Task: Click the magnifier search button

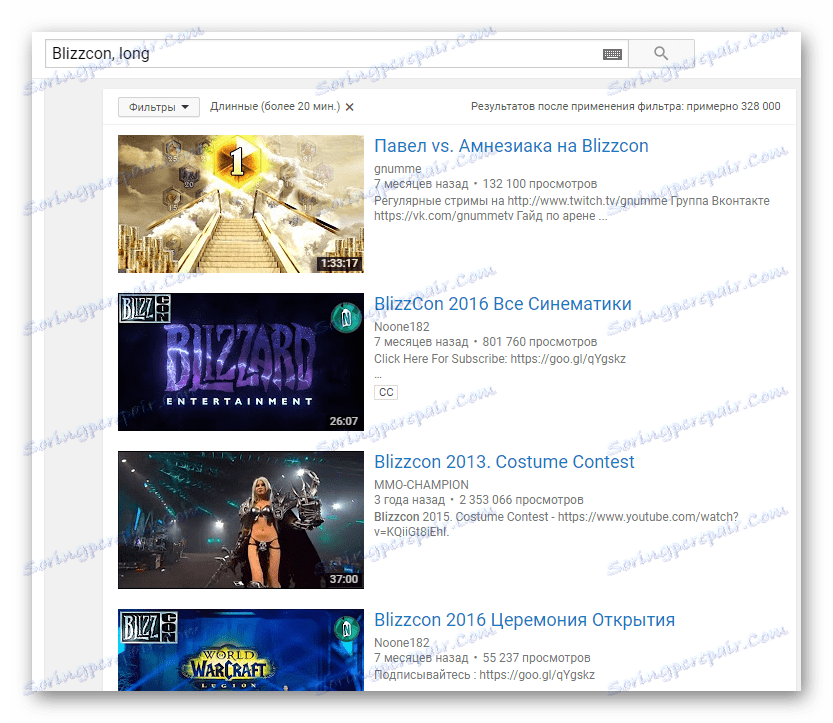Action: coord(661,53)
